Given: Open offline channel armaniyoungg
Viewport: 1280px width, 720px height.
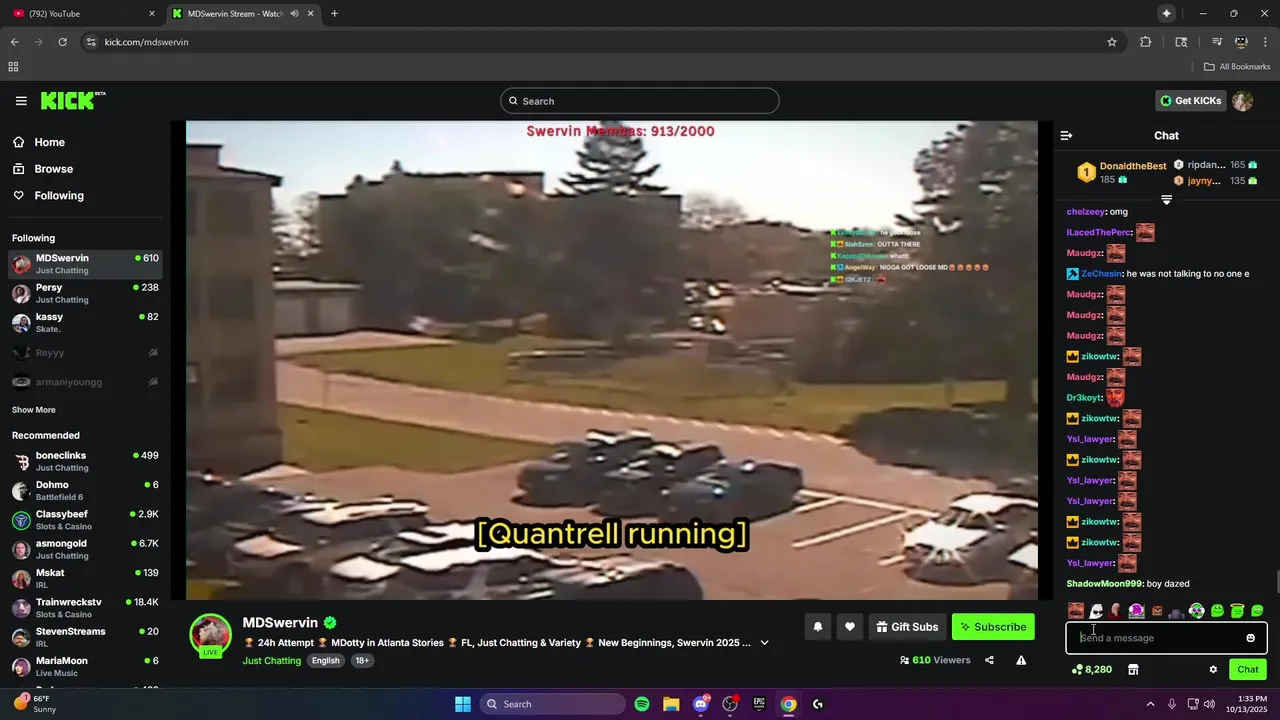Looking at the screenshot, I should 85,382.
